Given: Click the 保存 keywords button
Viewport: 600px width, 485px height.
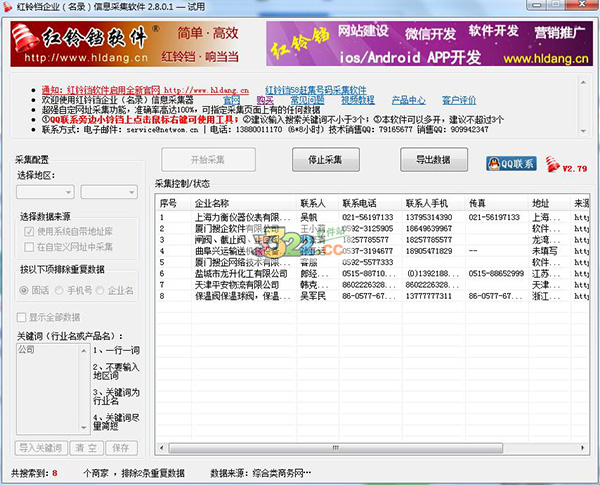Looking at the screenshot, I should click(x=121, y=448).
